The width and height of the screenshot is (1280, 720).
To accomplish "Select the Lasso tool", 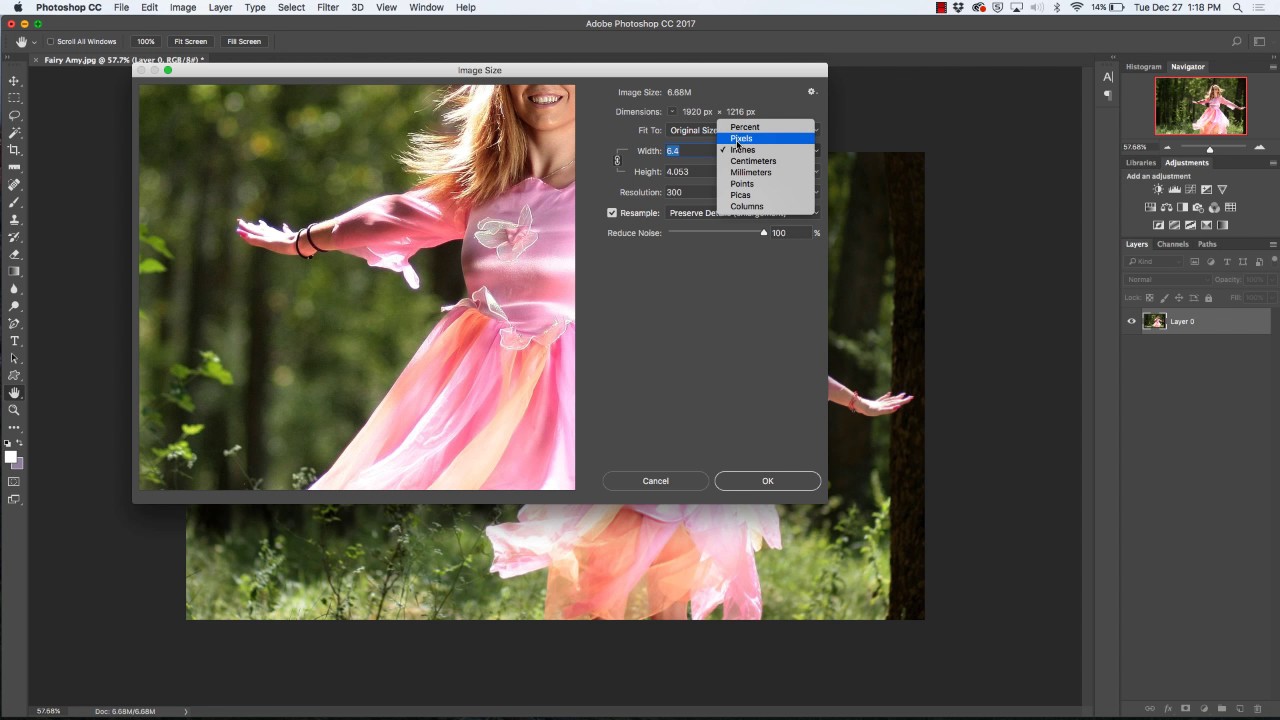I will point(14,115).
